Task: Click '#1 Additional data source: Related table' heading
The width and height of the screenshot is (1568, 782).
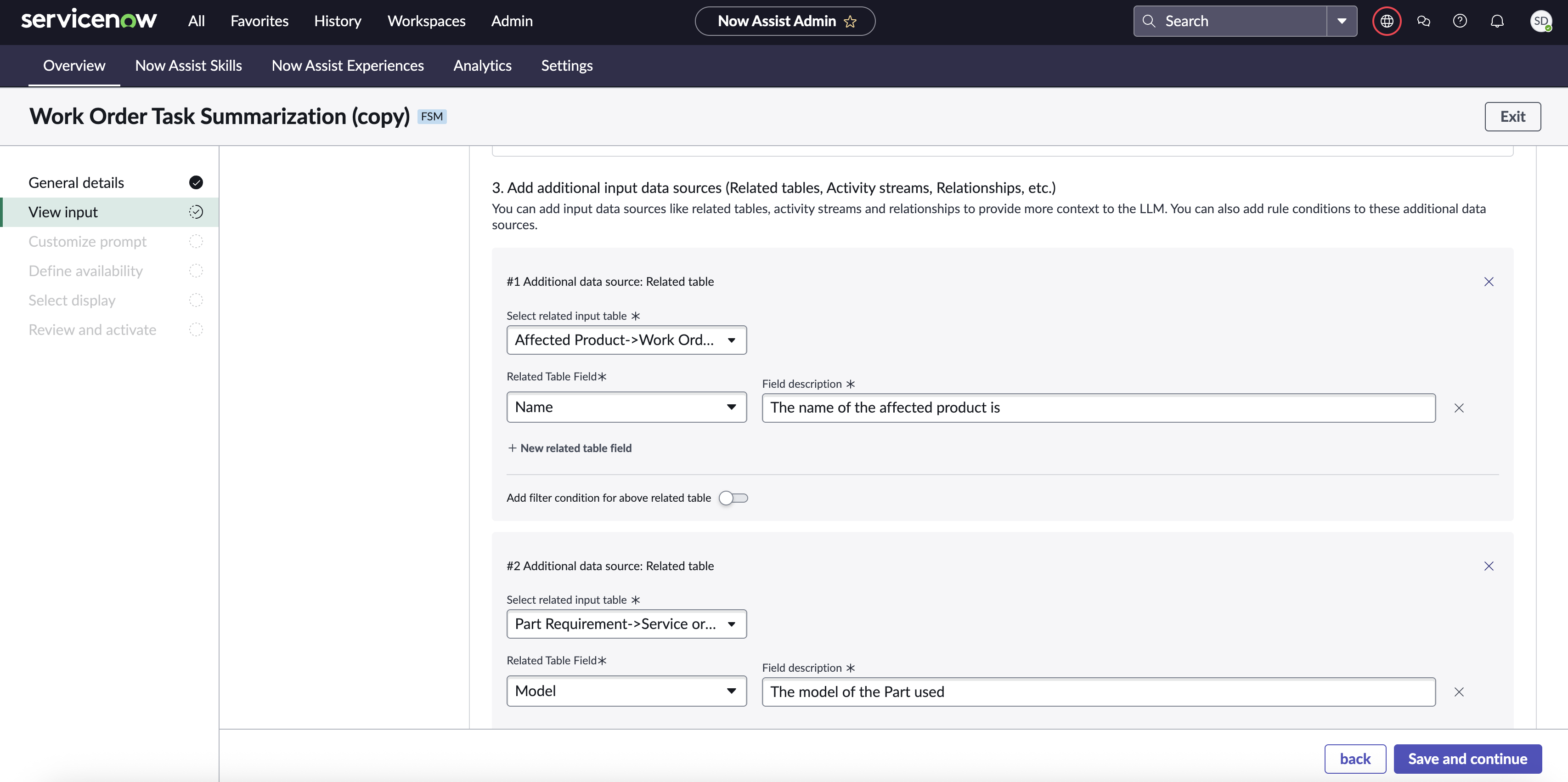Action: 610,281
